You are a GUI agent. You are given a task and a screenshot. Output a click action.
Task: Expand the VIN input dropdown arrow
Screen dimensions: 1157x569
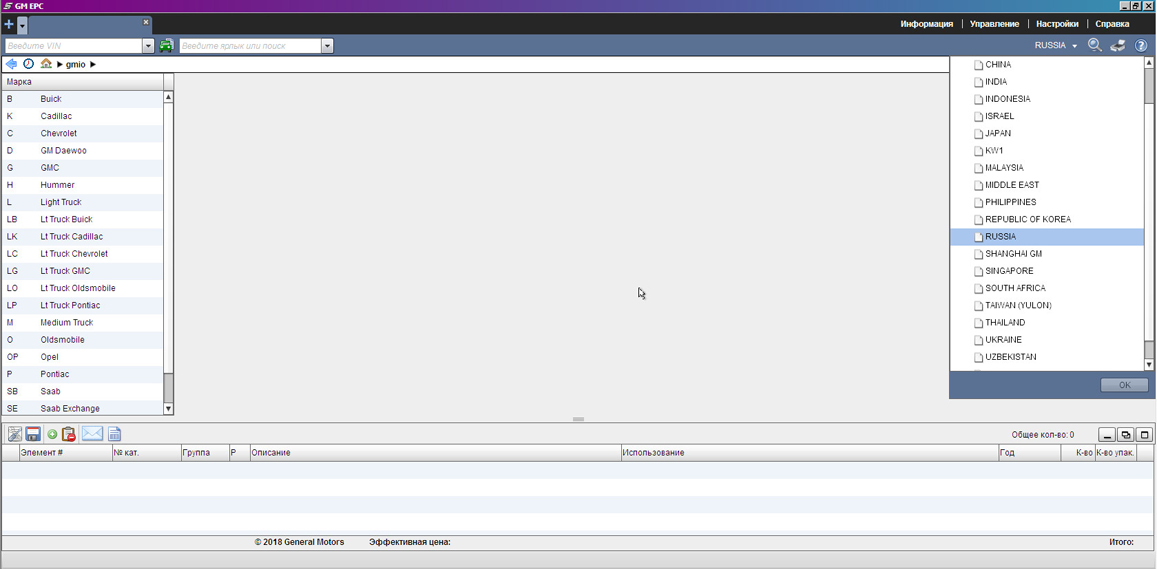click(148, 46)
